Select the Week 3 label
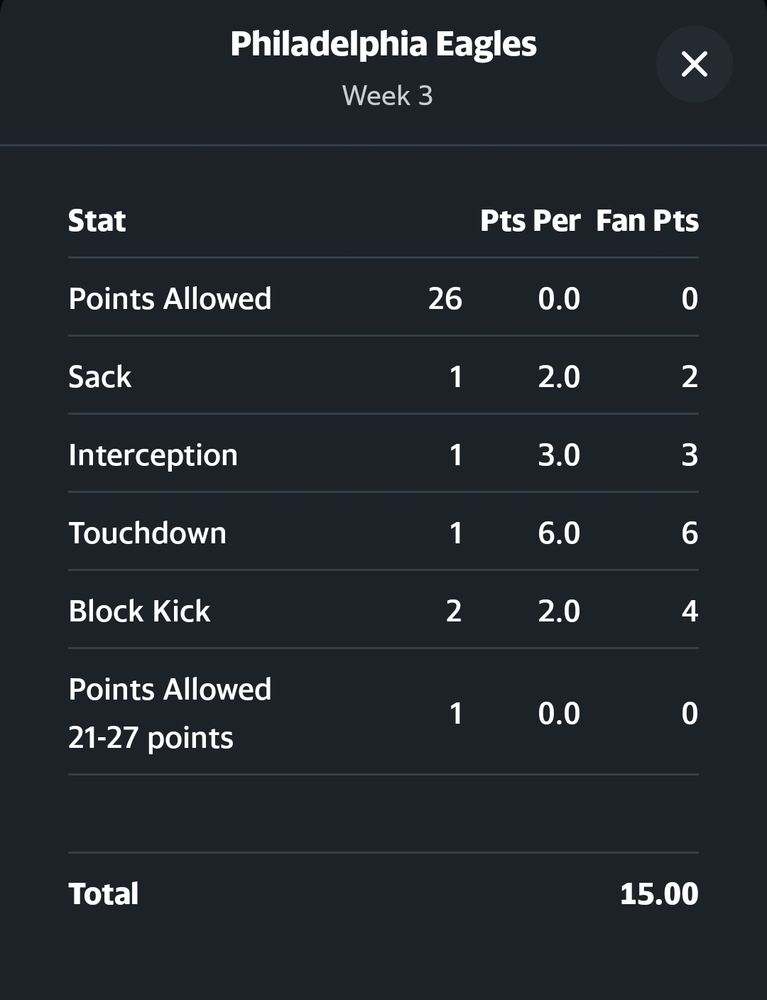 pos(387,96)
